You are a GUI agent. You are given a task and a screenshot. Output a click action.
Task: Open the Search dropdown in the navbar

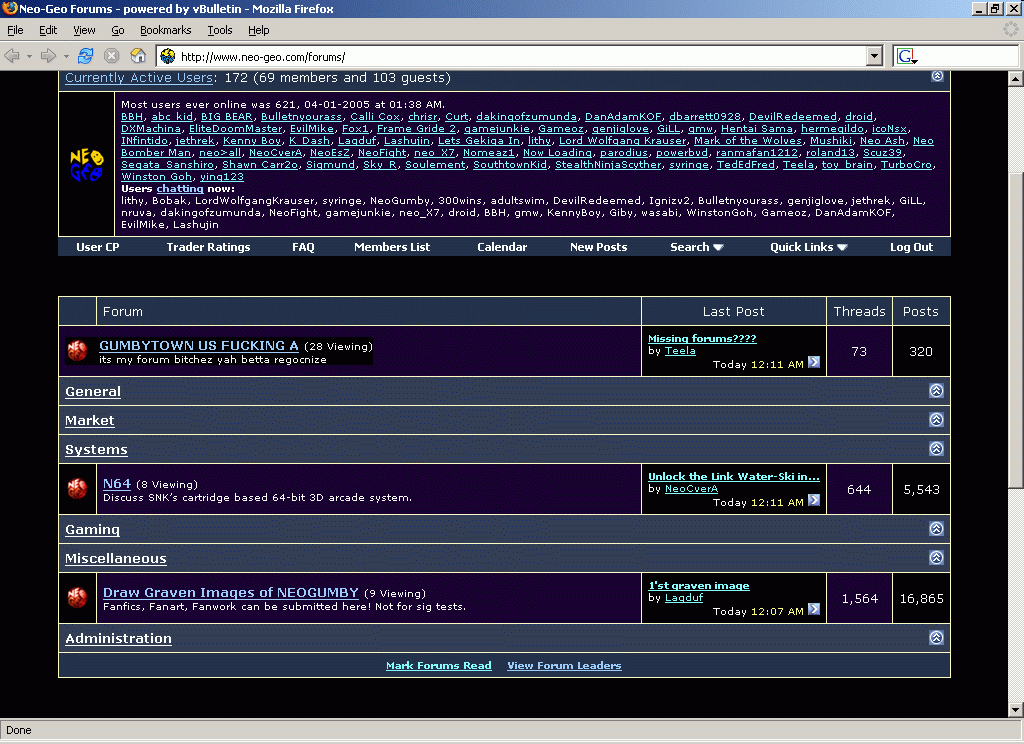coord(697,247)
